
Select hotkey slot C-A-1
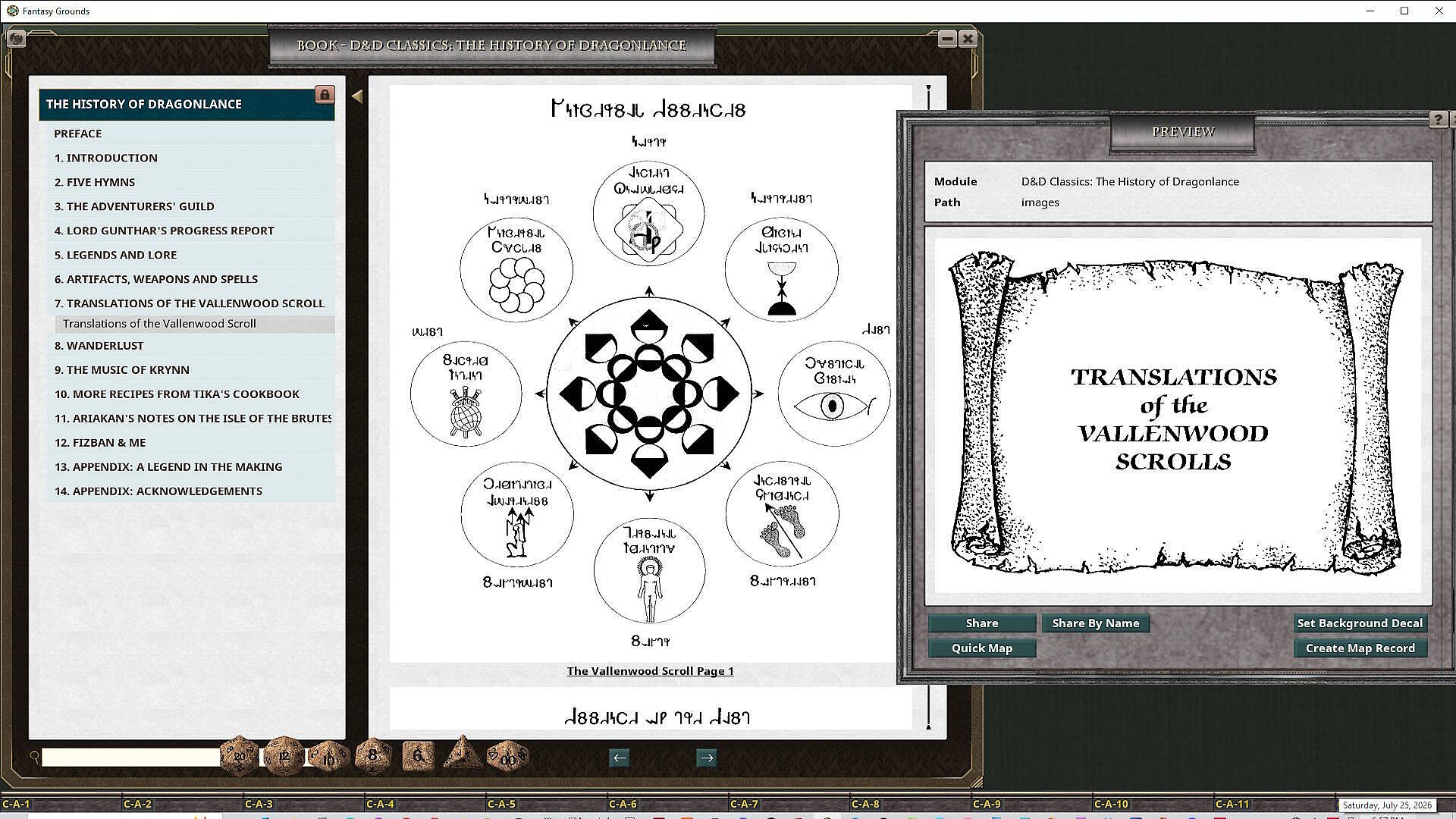[x=61, y=804]
